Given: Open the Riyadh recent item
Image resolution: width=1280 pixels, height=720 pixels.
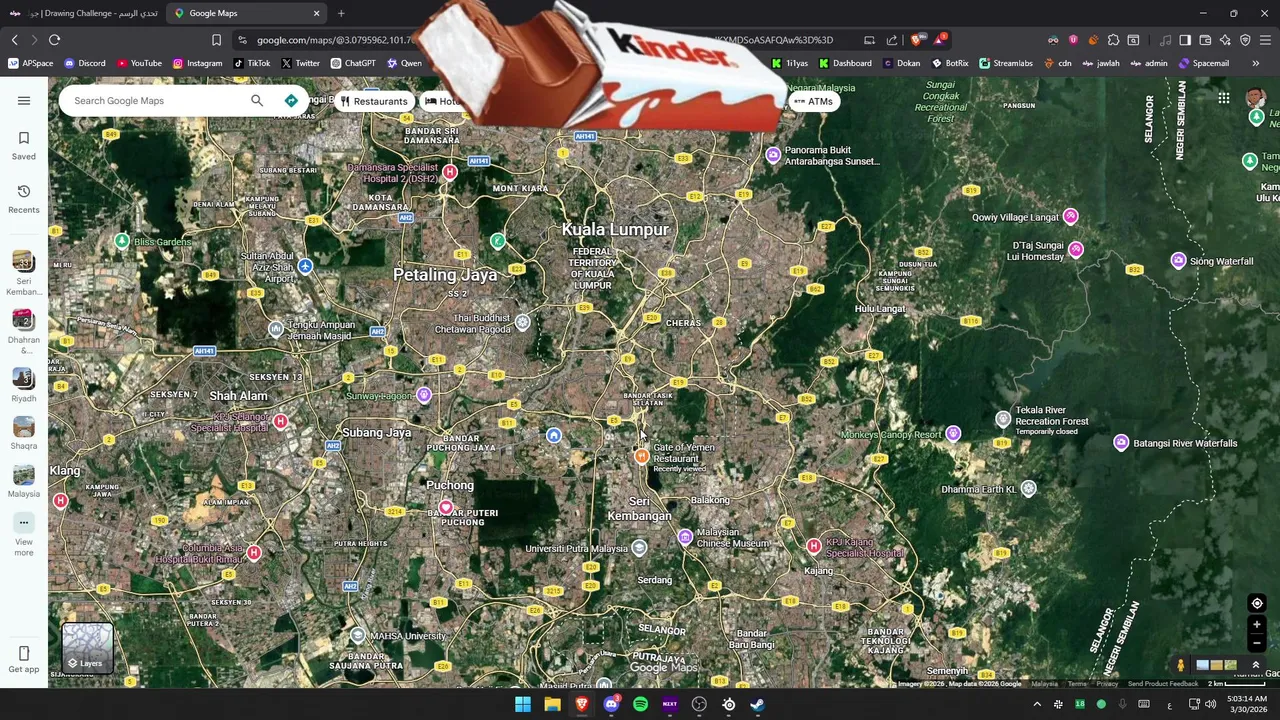Looking at the screenshot, I should point(24,384).
